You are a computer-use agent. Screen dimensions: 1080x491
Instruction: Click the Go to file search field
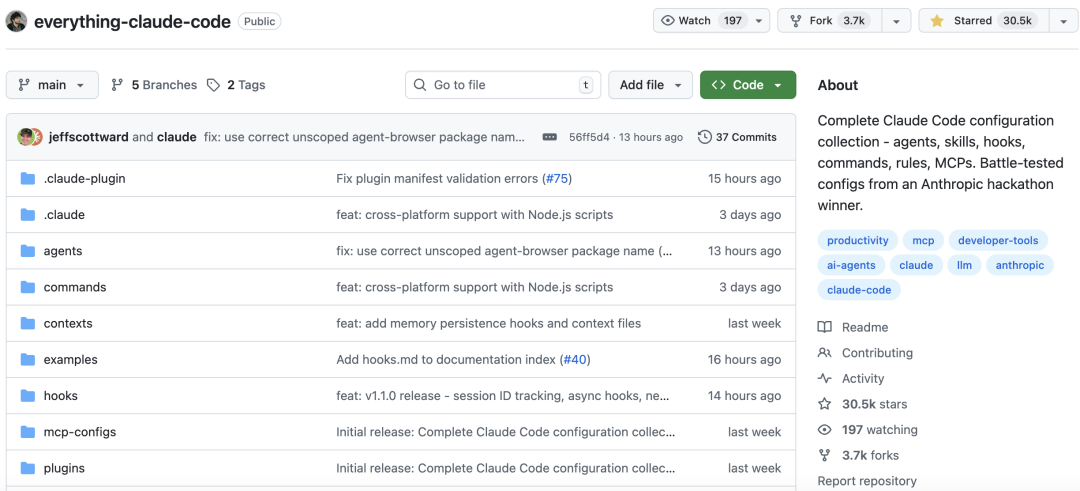500,85
